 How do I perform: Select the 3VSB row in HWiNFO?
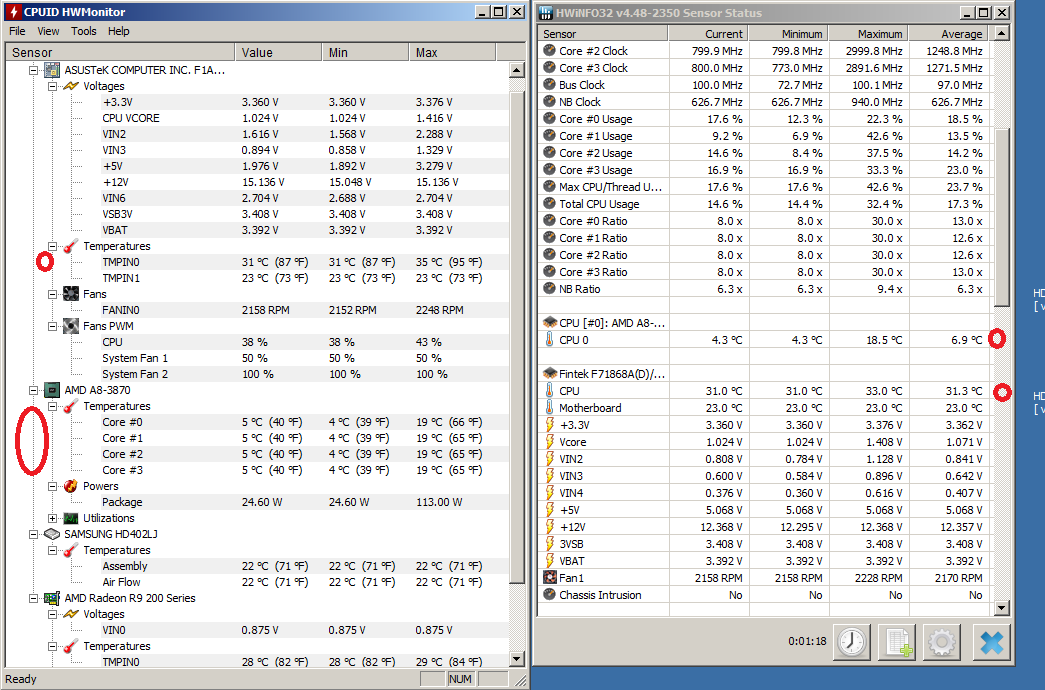coord(764,544)
